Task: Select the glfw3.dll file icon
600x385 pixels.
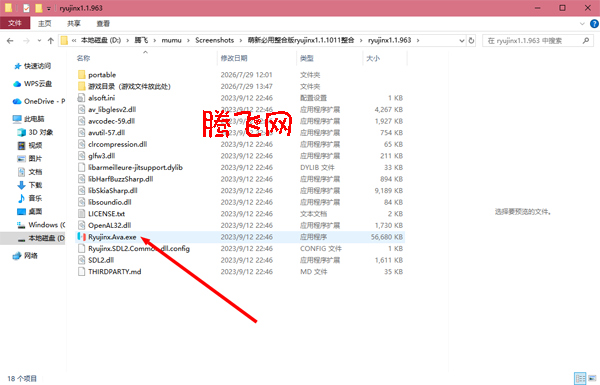Action: tap(81, 156)
